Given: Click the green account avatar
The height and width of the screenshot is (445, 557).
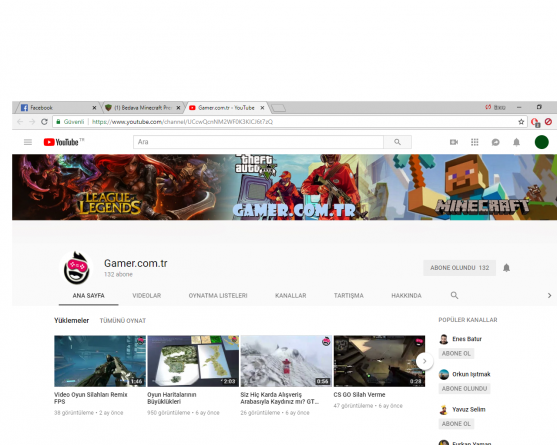Looking at the screenshot, I should [x=541, y=142].
